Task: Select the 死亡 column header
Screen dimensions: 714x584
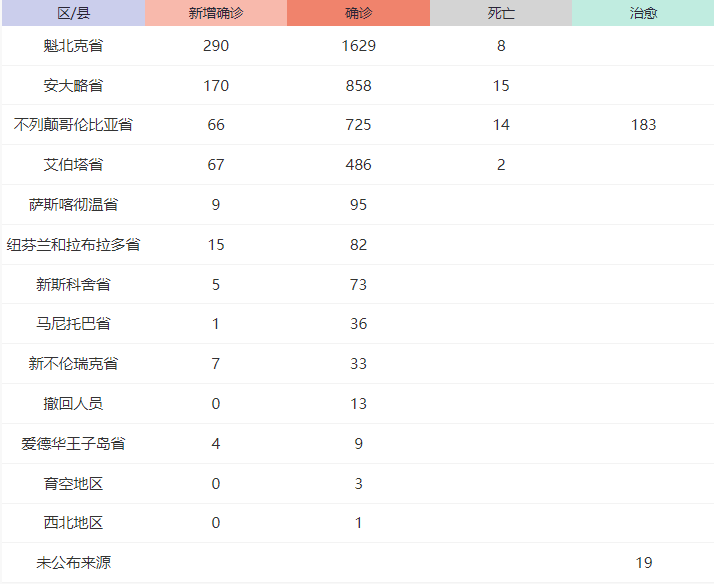Action: (x=501, y=13)
